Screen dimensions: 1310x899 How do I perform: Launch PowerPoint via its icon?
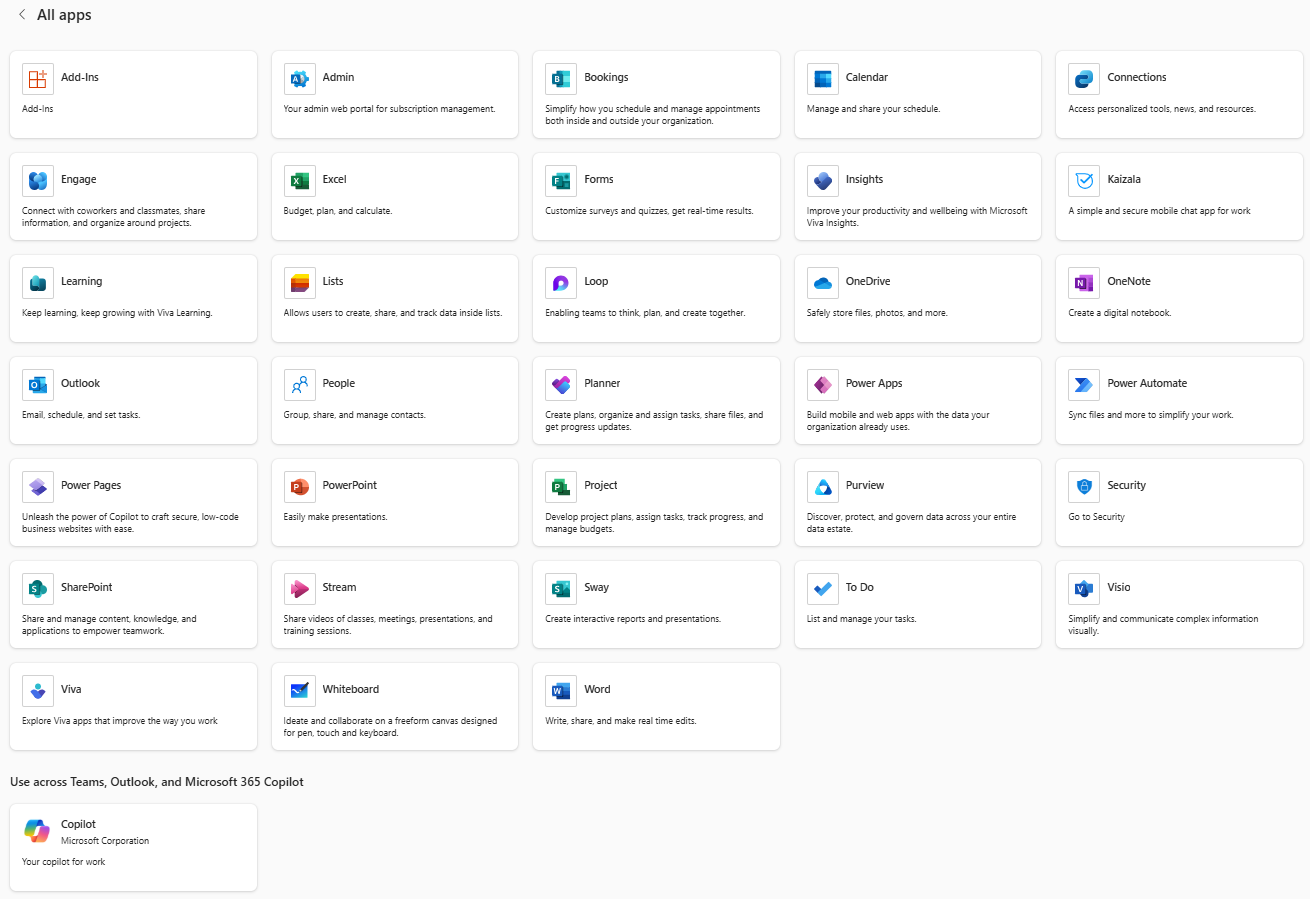point(300,487)
